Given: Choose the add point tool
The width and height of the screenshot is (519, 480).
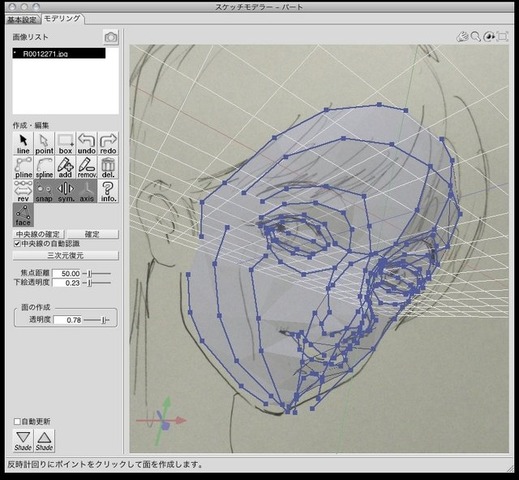Looking at the screenshot, I should point(66,168).
